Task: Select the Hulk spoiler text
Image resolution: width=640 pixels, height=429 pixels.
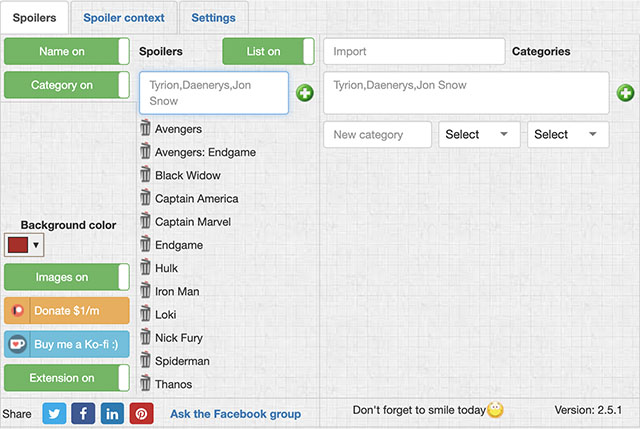Action: (x=167, y=268)
